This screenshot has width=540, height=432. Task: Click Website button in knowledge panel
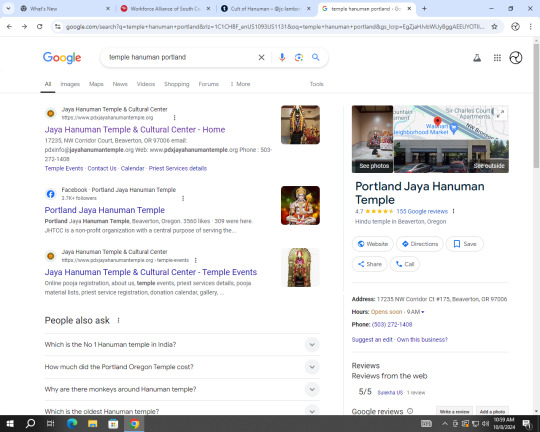click(x=373, y=244)
